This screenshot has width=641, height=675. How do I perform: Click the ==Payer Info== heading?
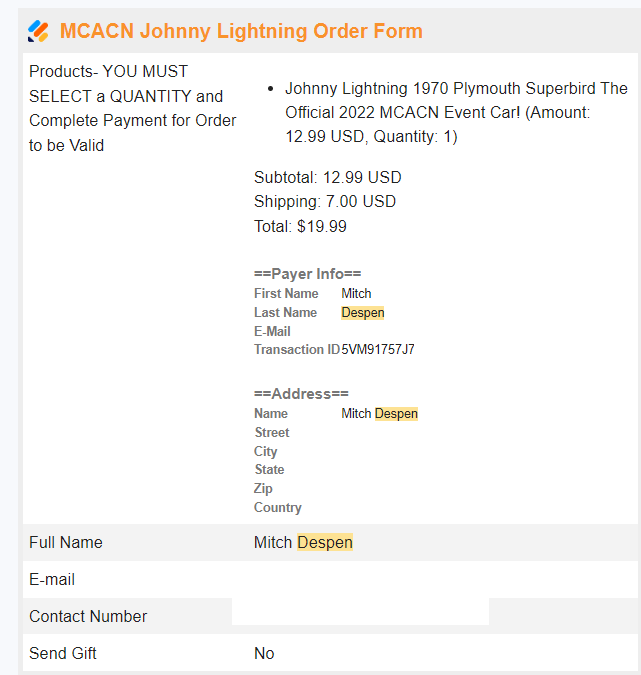pos(307,274)
